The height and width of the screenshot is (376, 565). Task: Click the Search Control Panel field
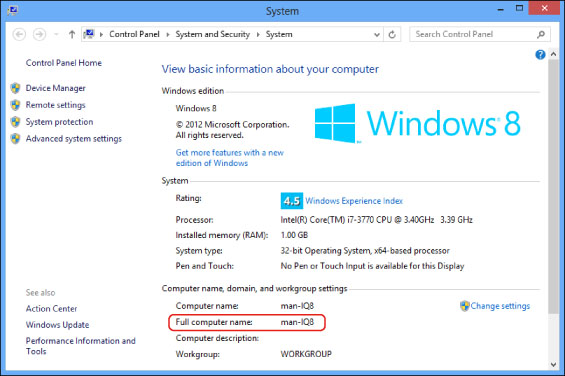click(474, 35)
